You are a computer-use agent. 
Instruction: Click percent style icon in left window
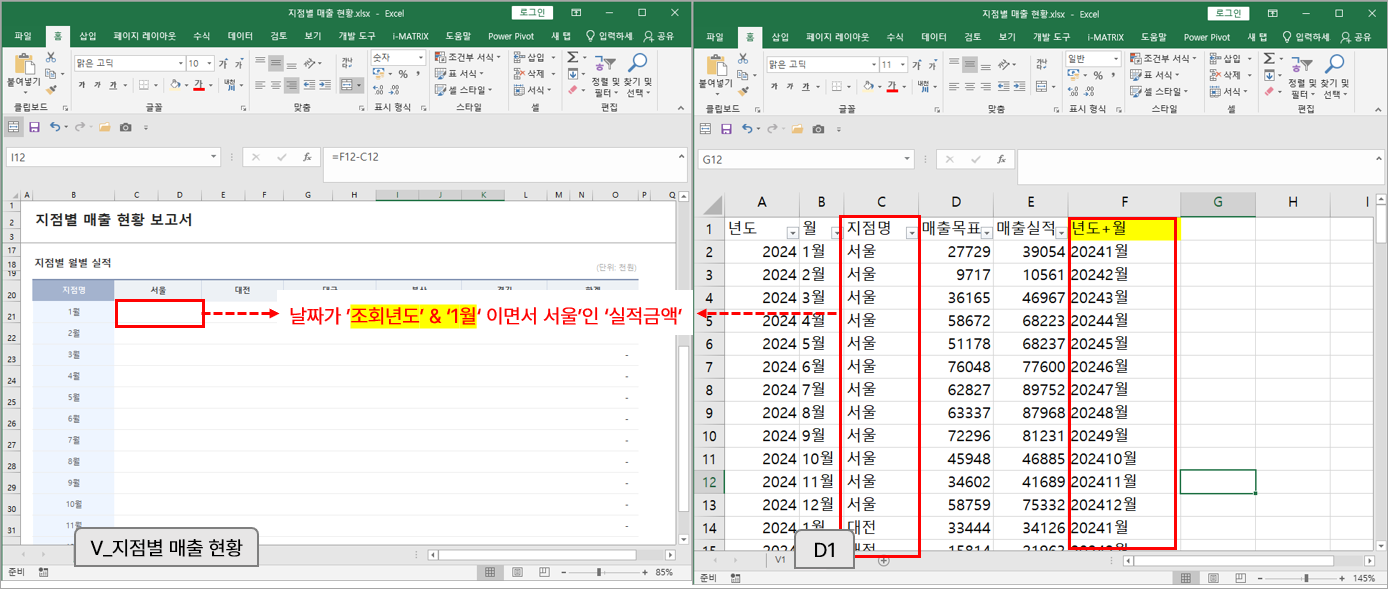click(402, 74)
